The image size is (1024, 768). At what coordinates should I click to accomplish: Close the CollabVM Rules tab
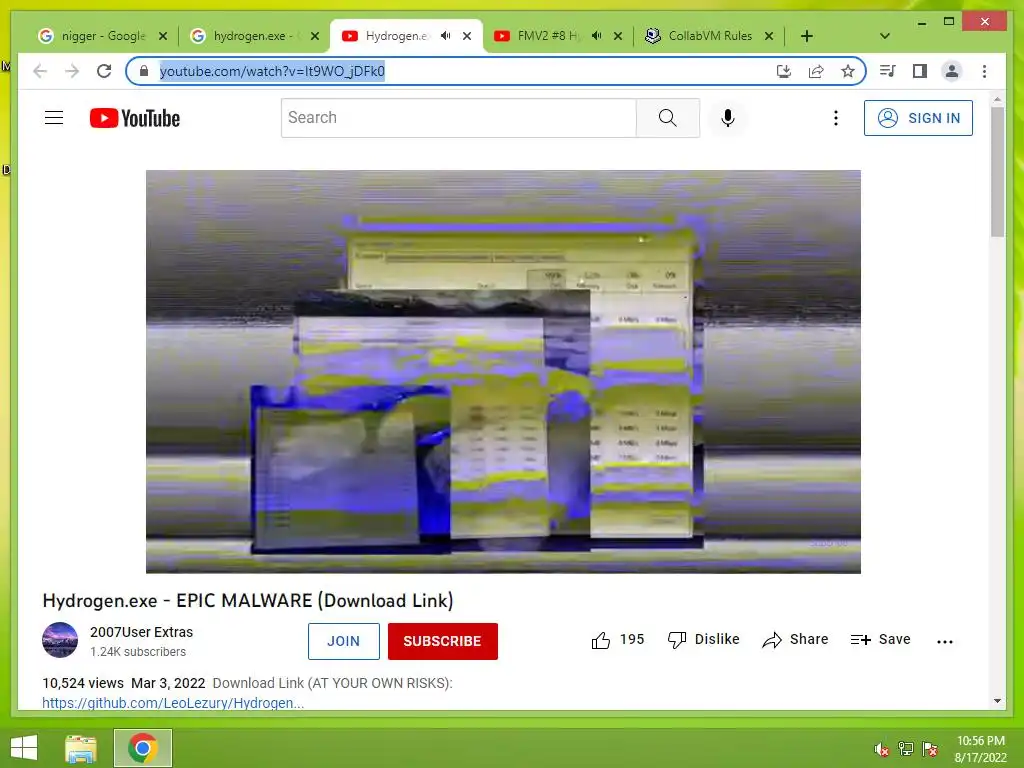[769, 36]
